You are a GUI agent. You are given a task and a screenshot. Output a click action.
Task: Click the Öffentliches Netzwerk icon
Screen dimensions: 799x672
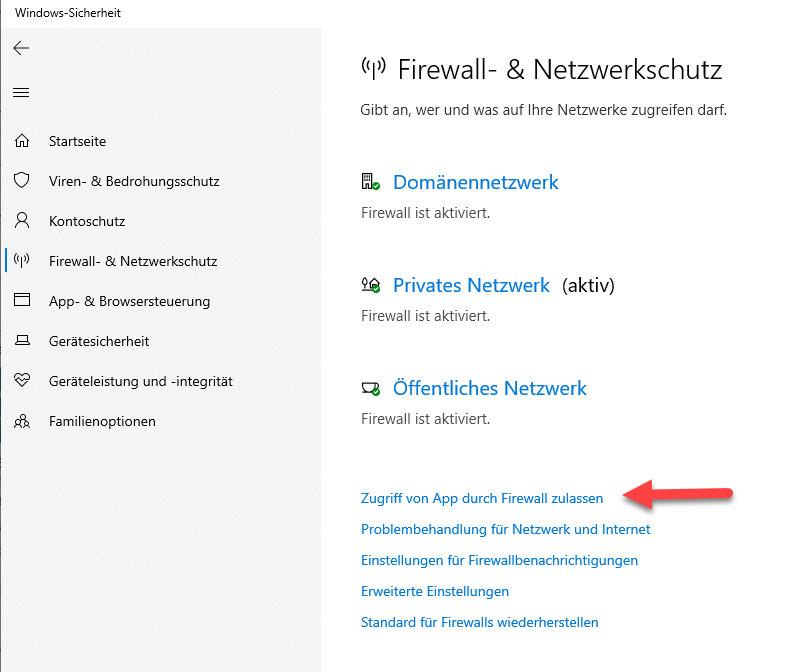click(x=370, y=388)
